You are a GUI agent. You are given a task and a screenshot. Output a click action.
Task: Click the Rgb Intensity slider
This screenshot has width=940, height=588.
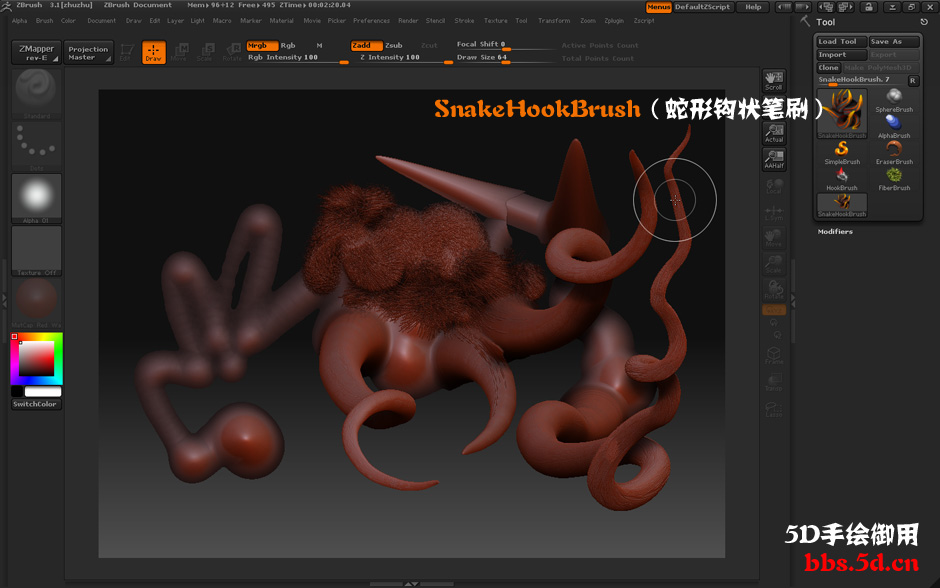click(x=298, y=58)
